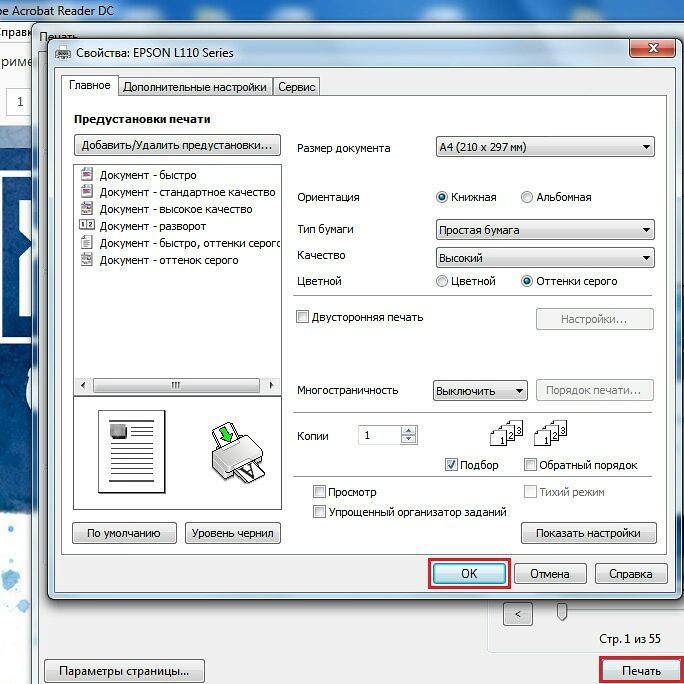684x684 pixels.
Task: Switch to the Сервис tab
Action: point(297,87)
